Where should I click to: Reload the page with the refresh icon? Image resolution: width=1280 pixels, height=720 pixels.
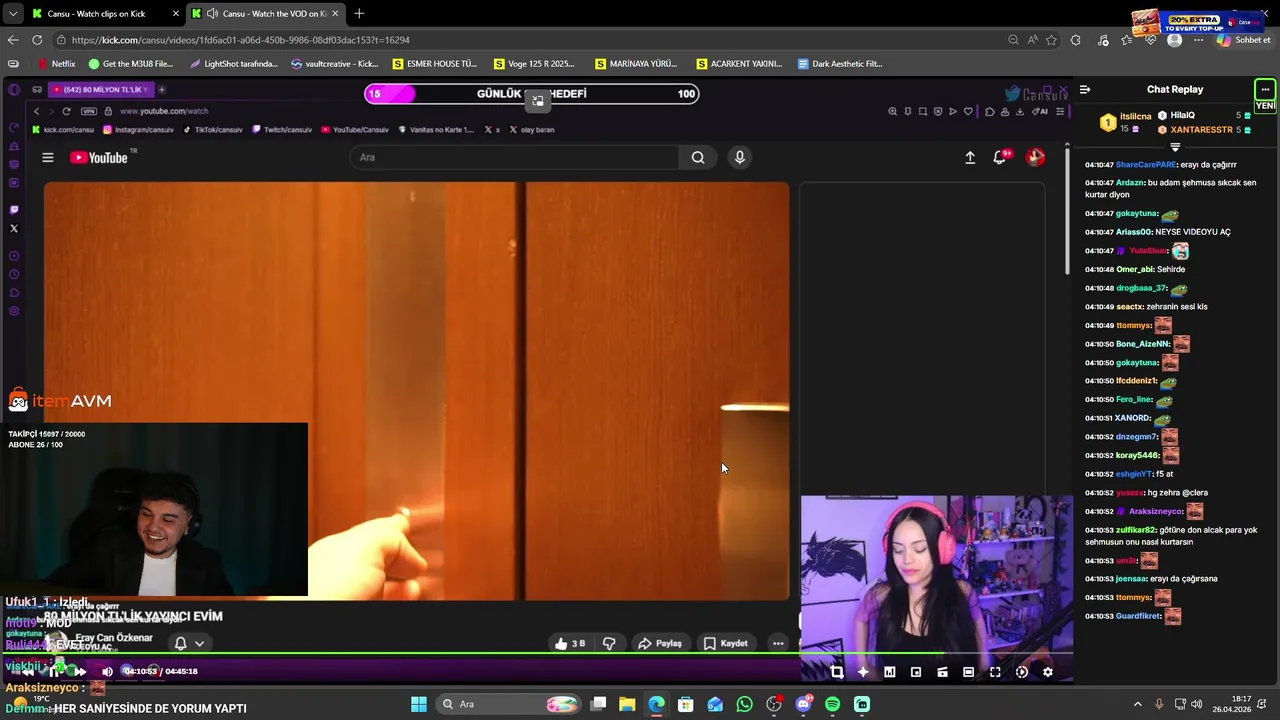(37, 40)
